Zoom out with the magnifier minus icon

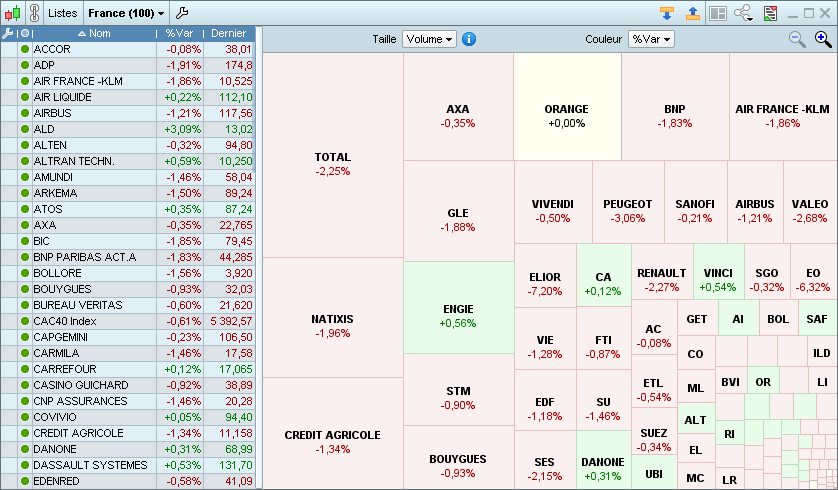(797, 39)
